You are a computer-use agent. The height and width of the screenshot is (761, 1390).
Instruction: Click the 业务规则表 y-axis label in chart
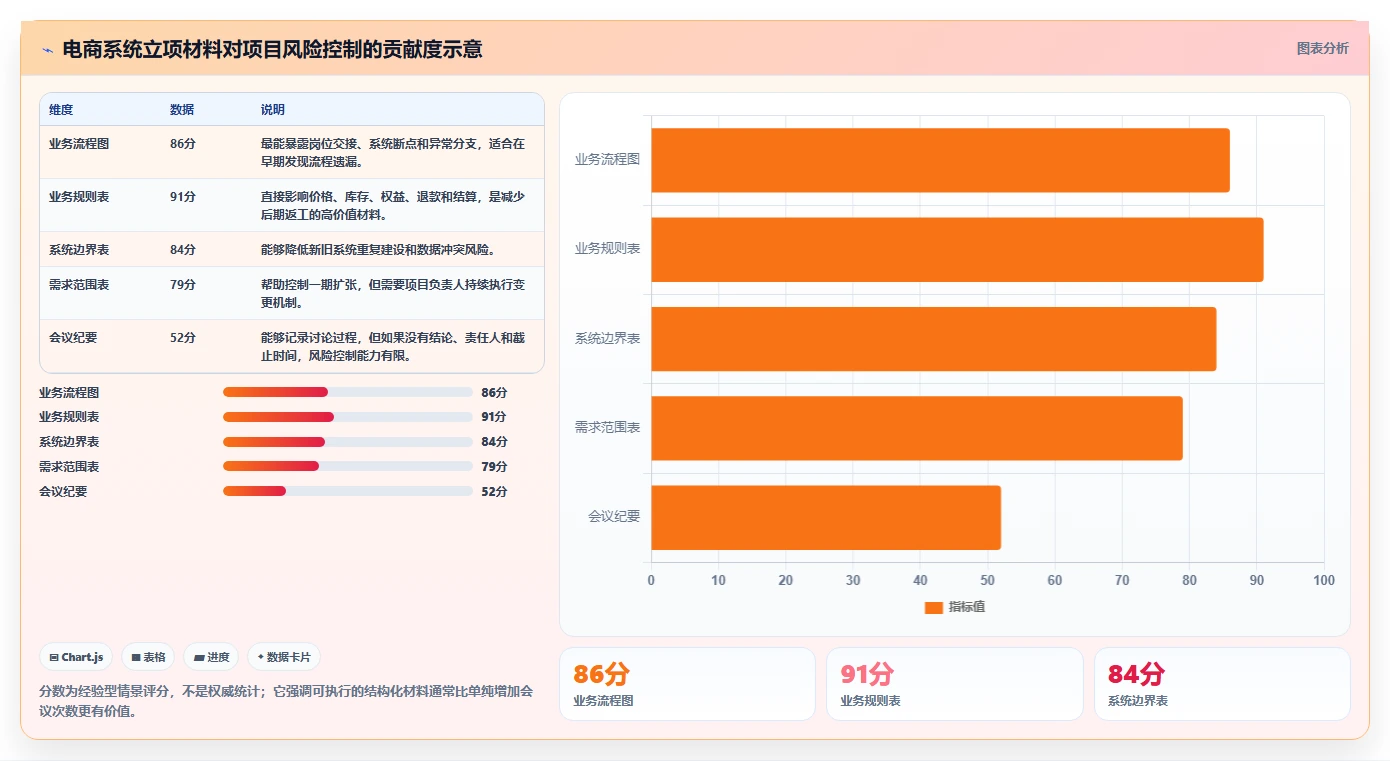click(607, 249)
